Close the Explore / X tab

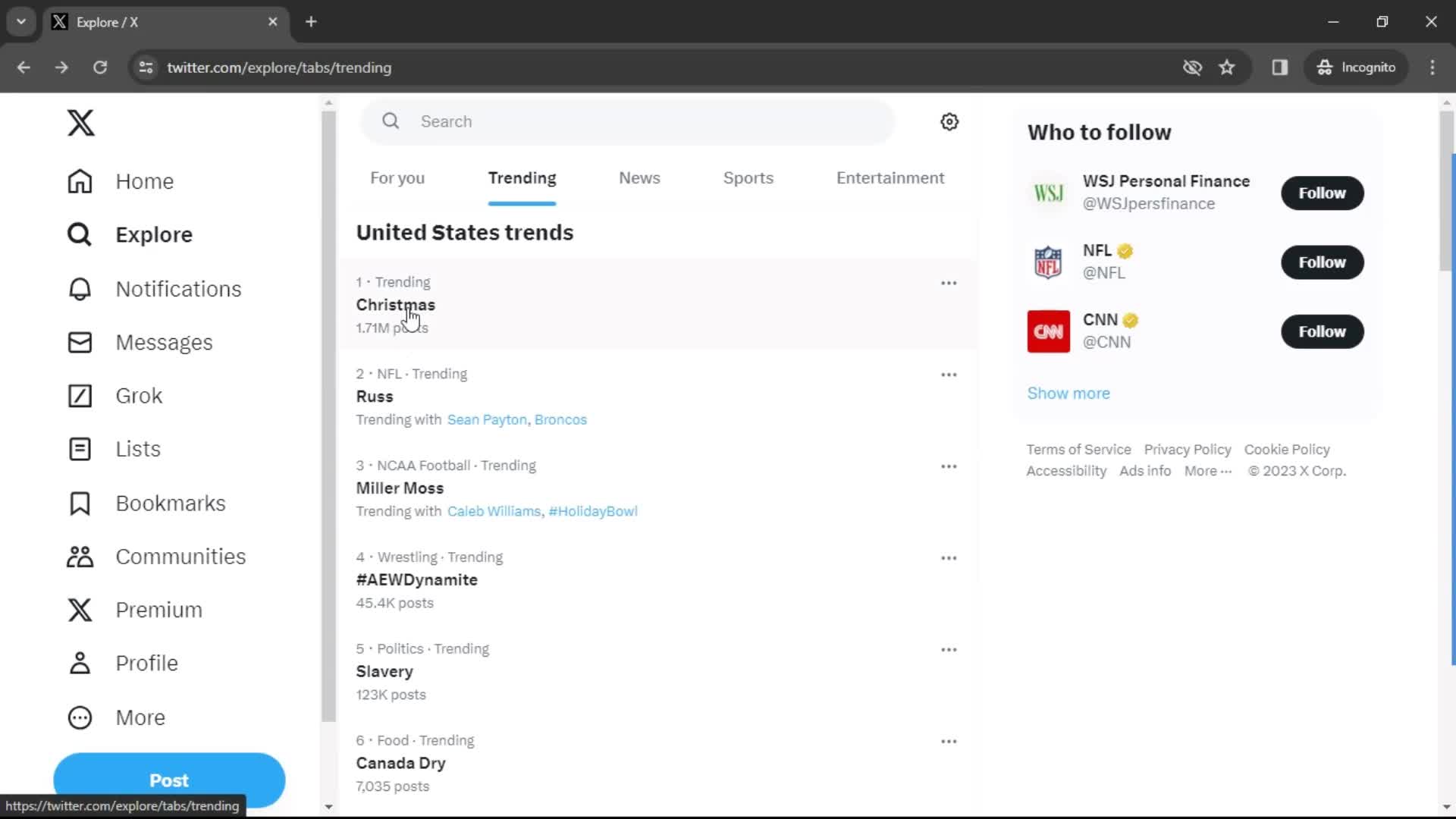point(273,22)
